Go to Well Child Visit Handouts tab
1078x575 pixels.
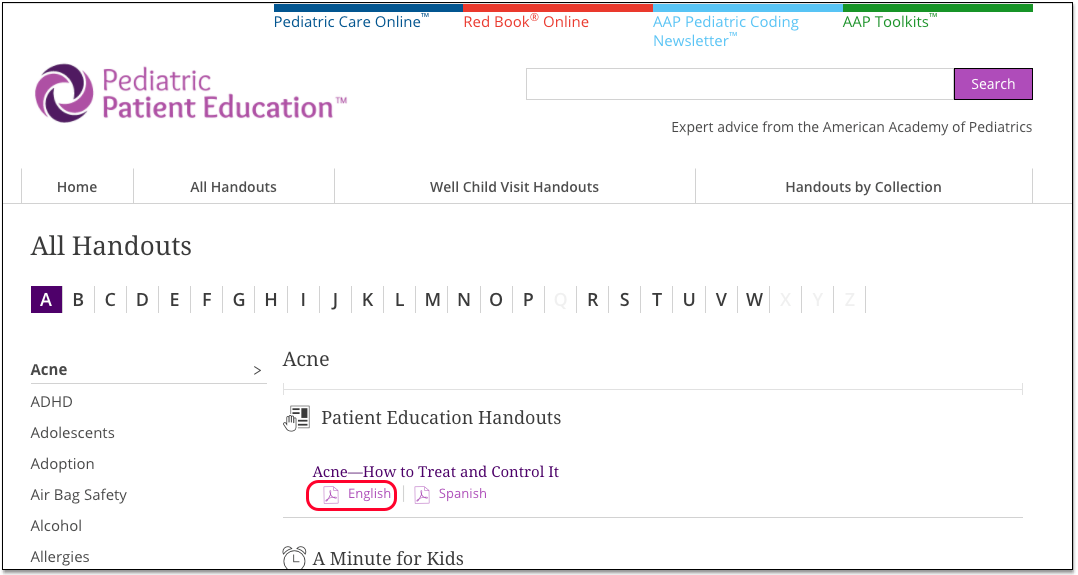coord(514,187)
